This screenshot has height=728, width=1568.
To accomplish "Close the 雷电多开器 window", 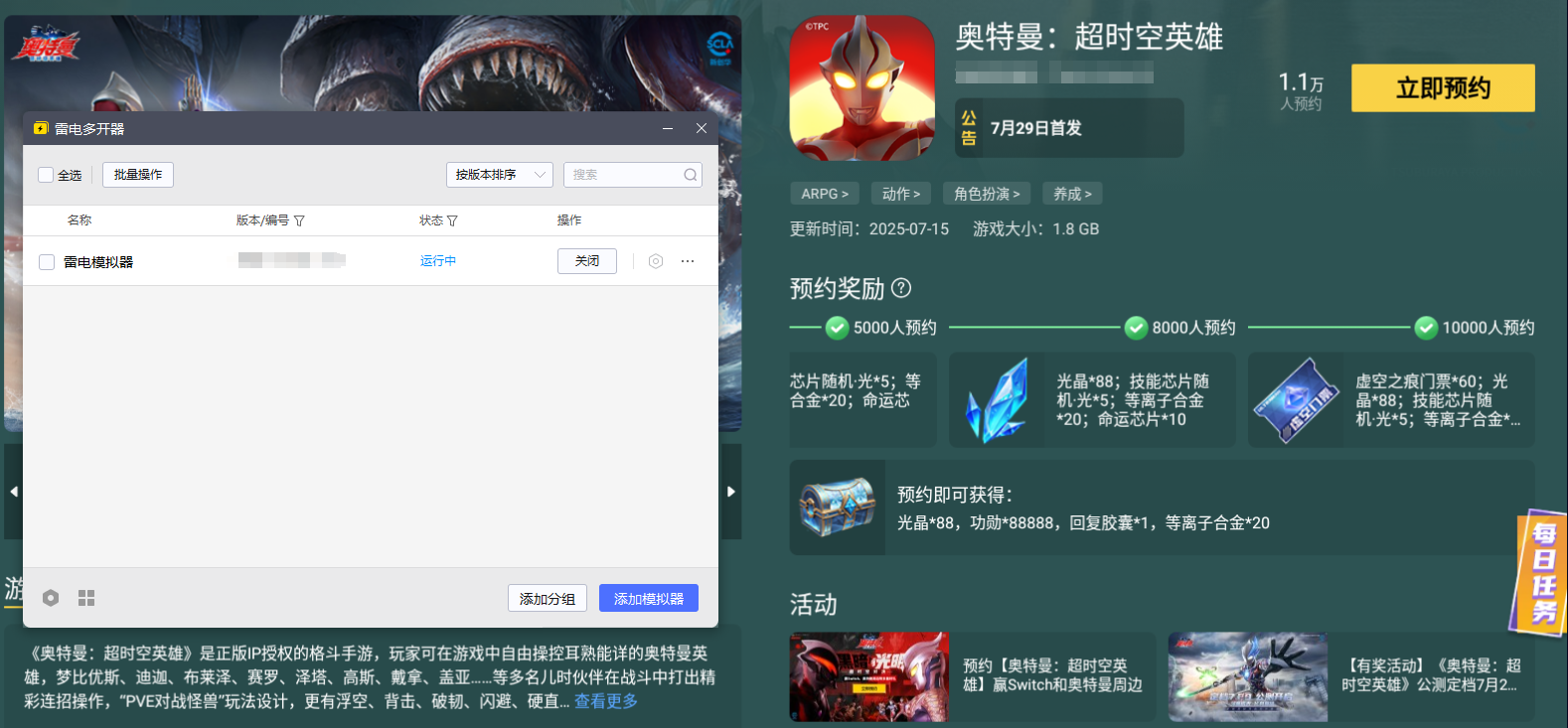I will [702, 128].
